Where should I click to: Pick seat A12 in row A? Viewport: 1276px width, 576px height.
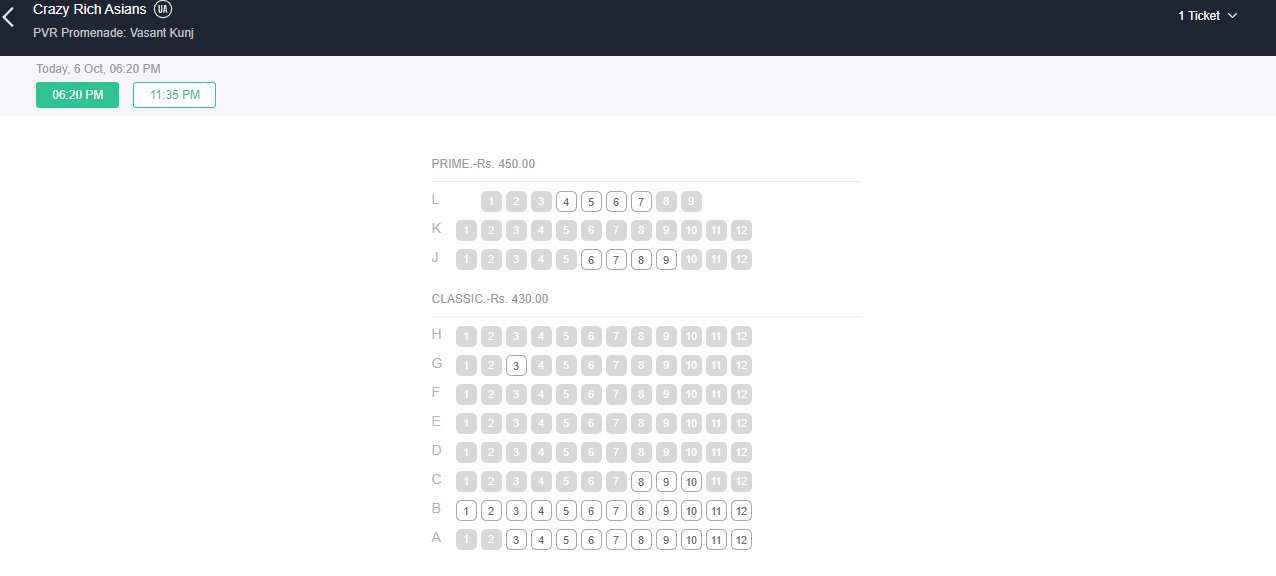[x=741, y=539]
